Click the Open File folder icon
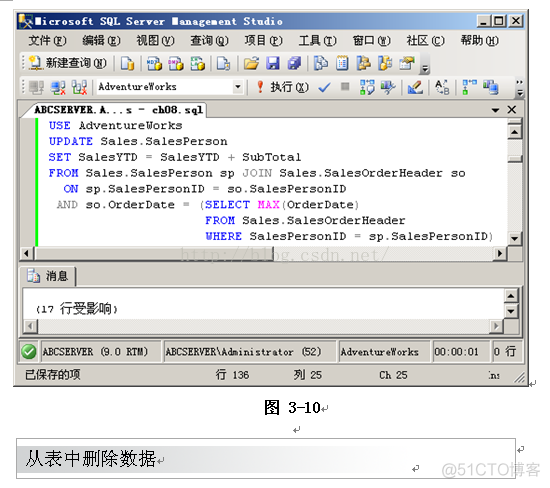Viewport: 550px width, 488px height. coord(251,63)
